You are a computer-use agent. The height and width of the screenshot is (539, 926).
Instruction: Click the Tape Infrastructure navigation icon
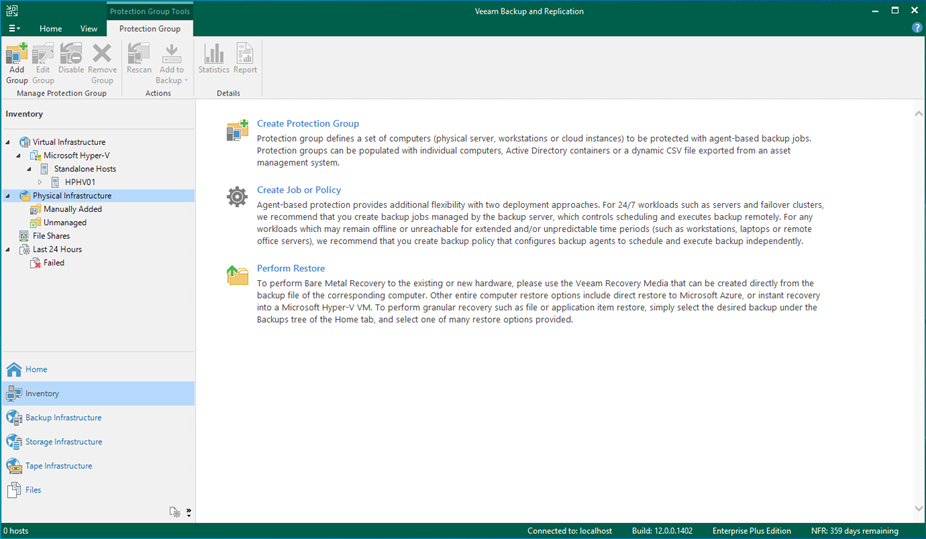(14, 466)
